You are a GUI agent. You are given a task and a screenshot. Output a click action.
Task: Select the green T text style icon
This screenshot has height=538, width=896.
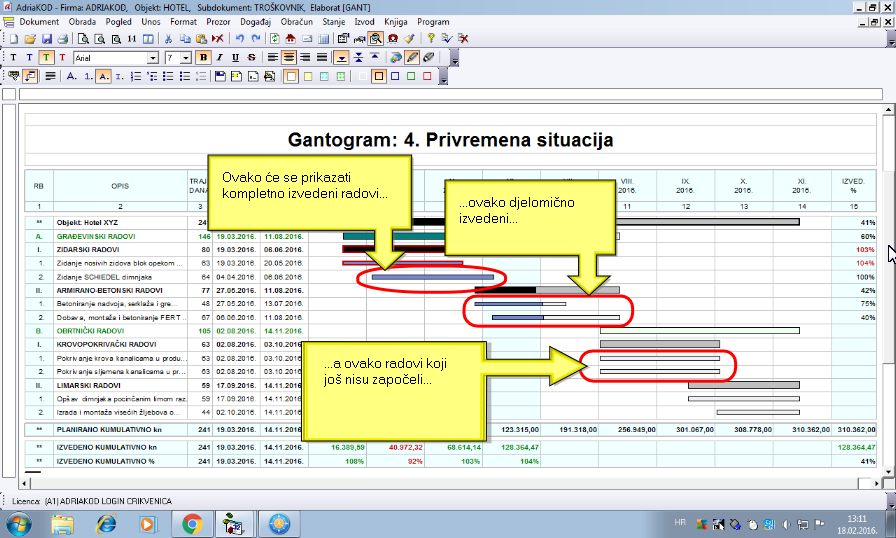coord(46,58)
